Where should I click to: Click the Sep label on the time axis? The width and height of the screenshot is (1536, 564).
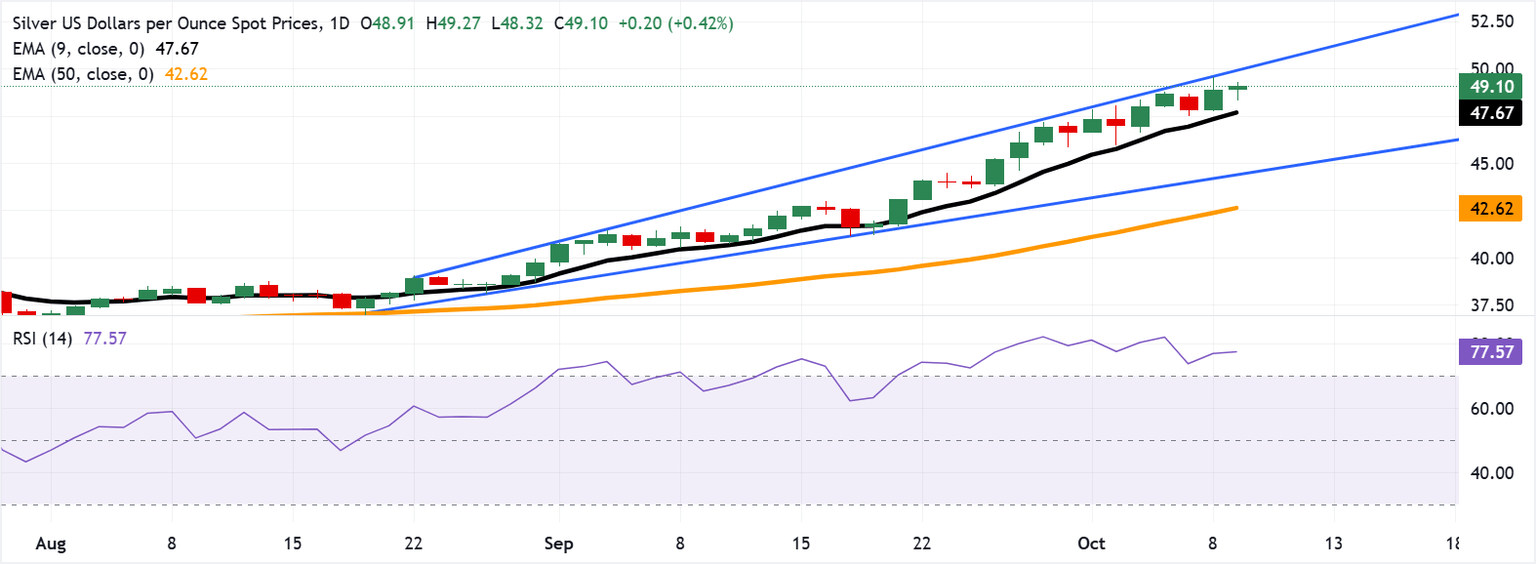coord(559,544)
